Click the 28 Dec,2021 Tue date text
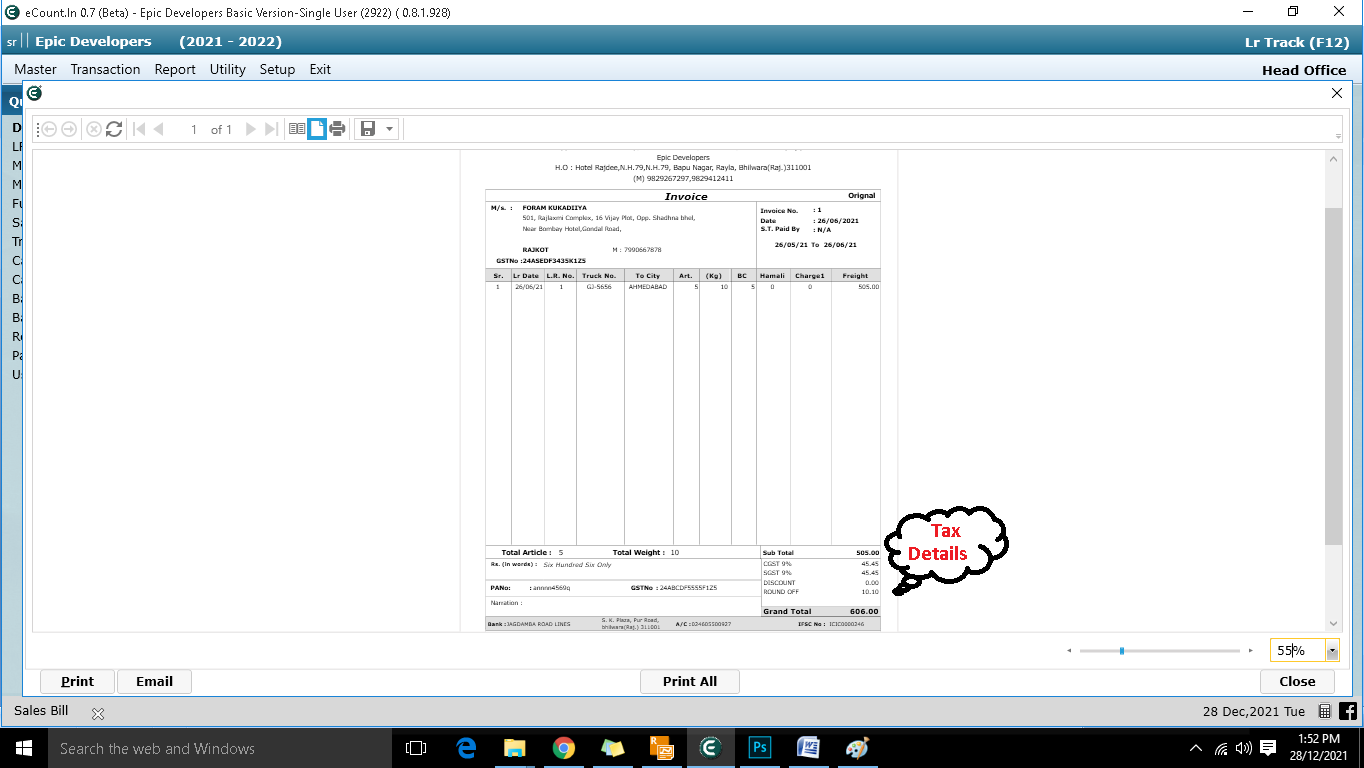Viewport: 1364px width, 768px height. (1253, 711)
